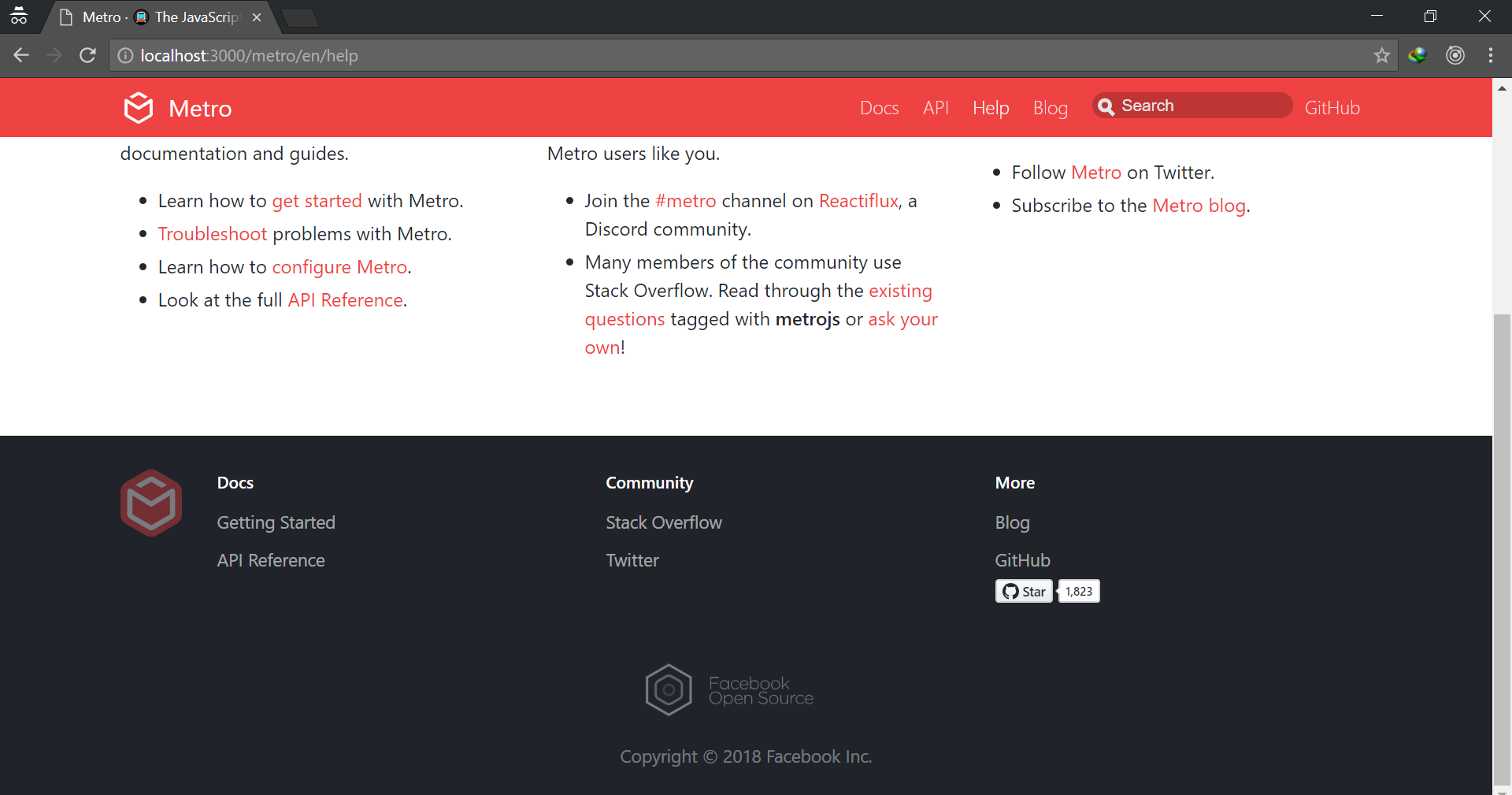Click the circular target extension icon
Image resolution: width=1512 pixels, height=795 pixels.
[1455, 55]
